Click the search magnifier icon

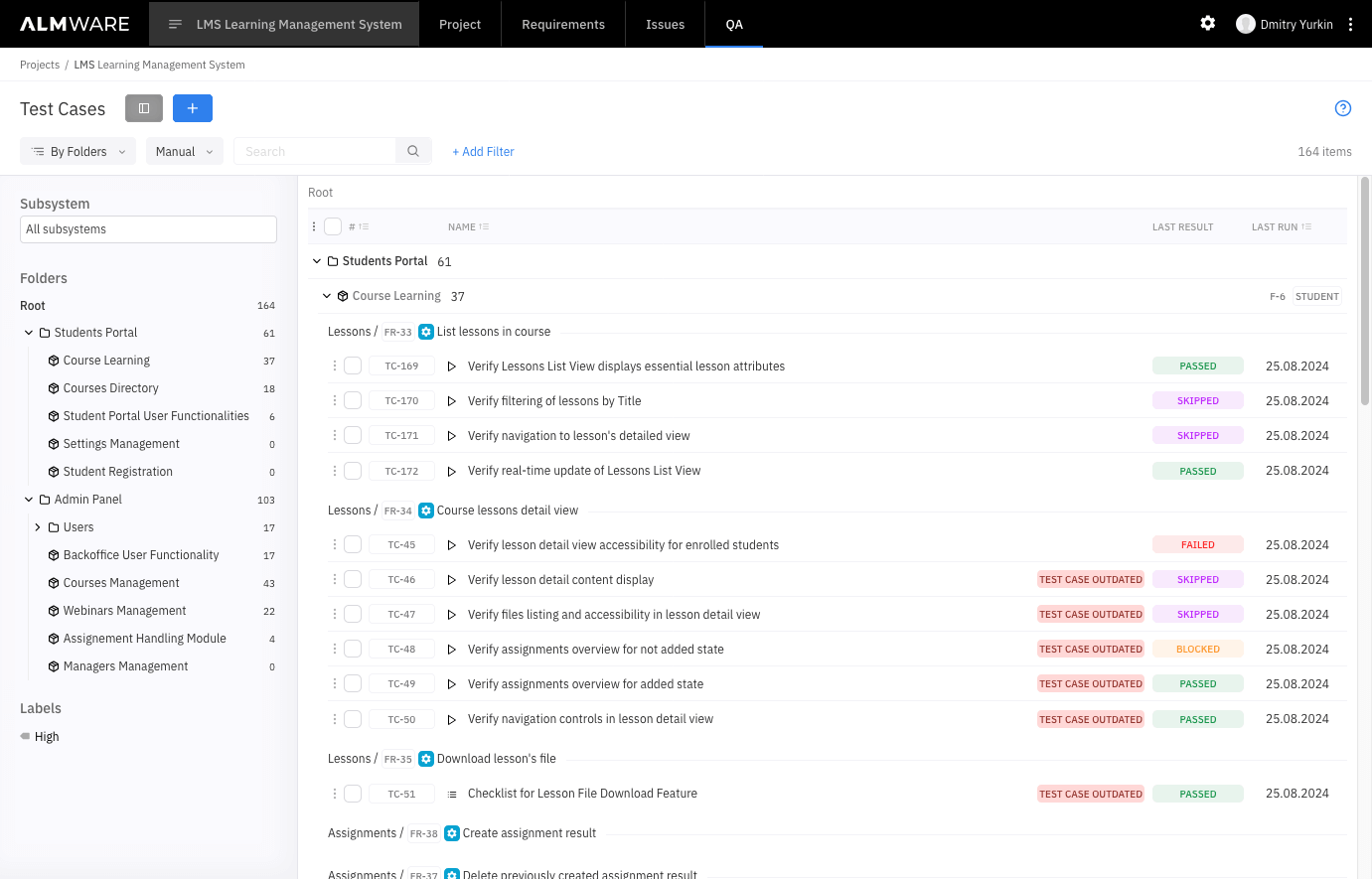[x=413, y=151]
